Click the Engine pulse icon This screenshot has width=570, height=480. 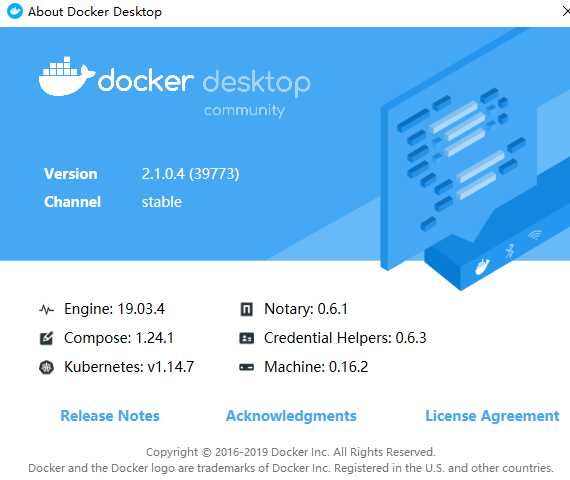coord(47,310)
